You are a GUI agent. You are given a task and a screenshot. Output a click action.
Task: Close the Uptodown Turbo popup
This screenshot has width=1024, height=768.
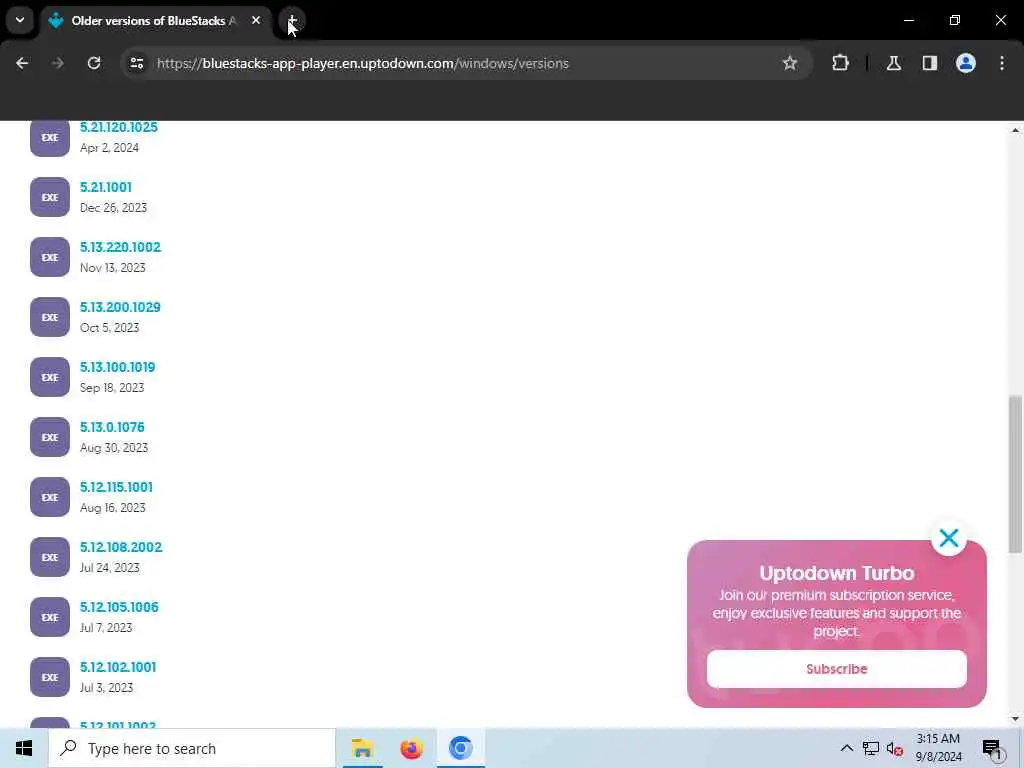[x=949, y=538]
